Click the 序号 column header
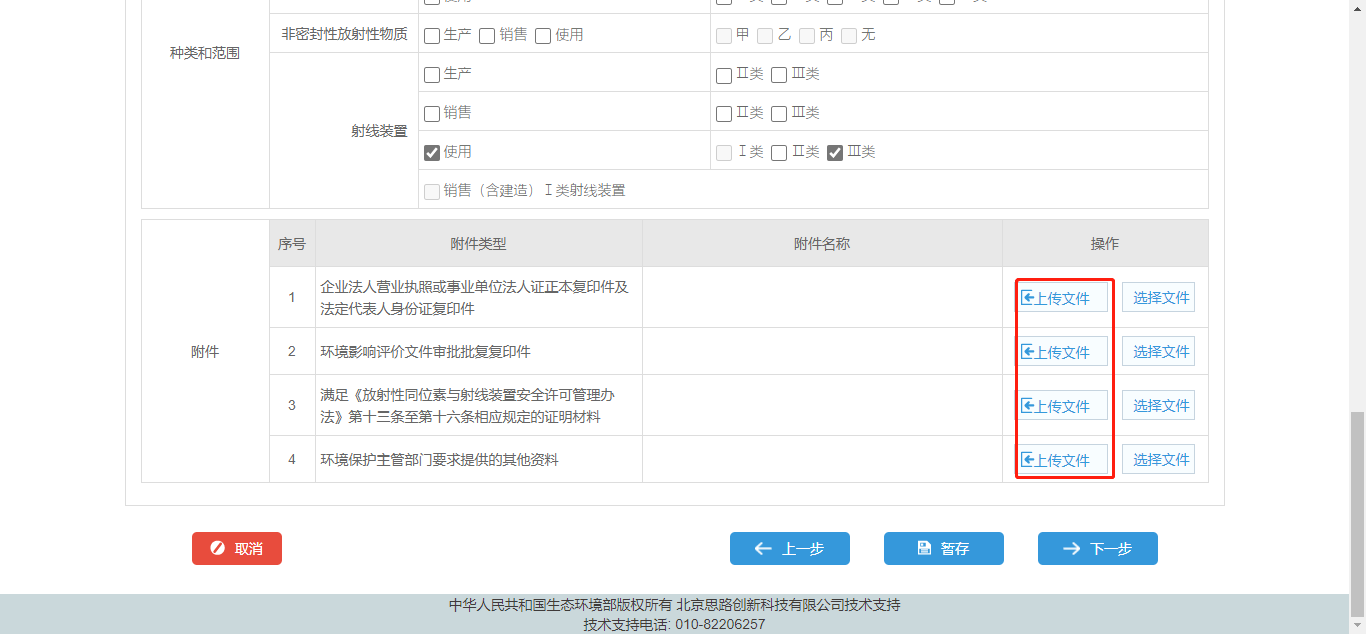 coord(292,243)
